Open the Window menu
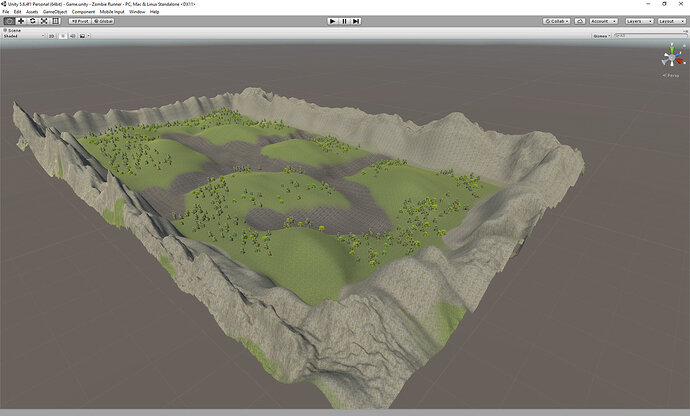The height and width of the screenshot is (416, 690). click(137, 12)
